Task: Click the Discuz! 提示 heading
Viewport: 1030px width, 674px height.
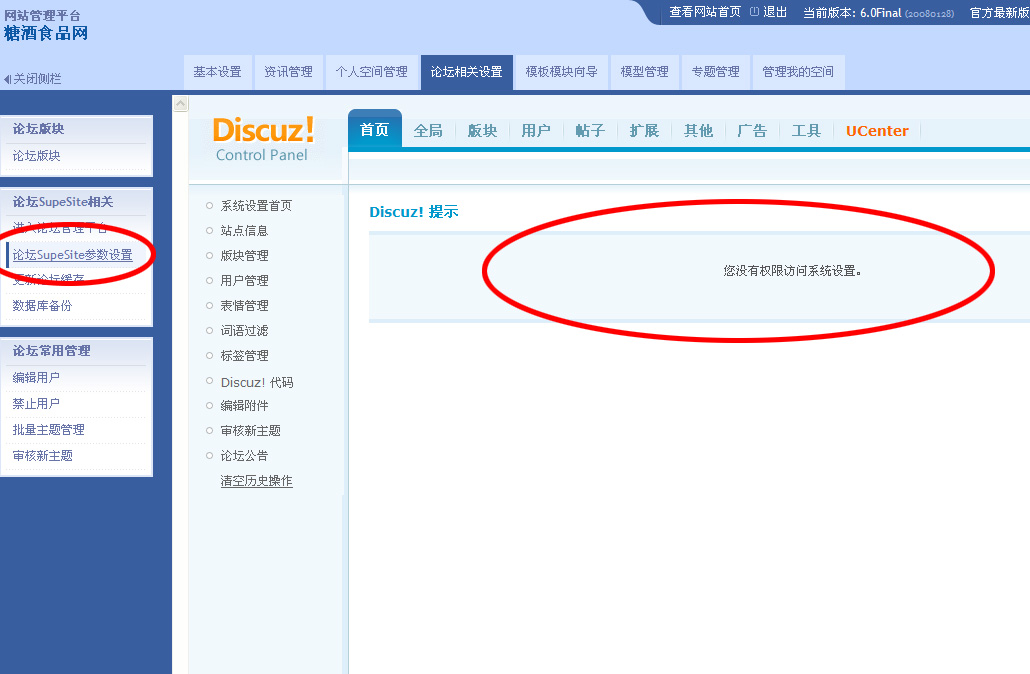Action: pos(414,212)
